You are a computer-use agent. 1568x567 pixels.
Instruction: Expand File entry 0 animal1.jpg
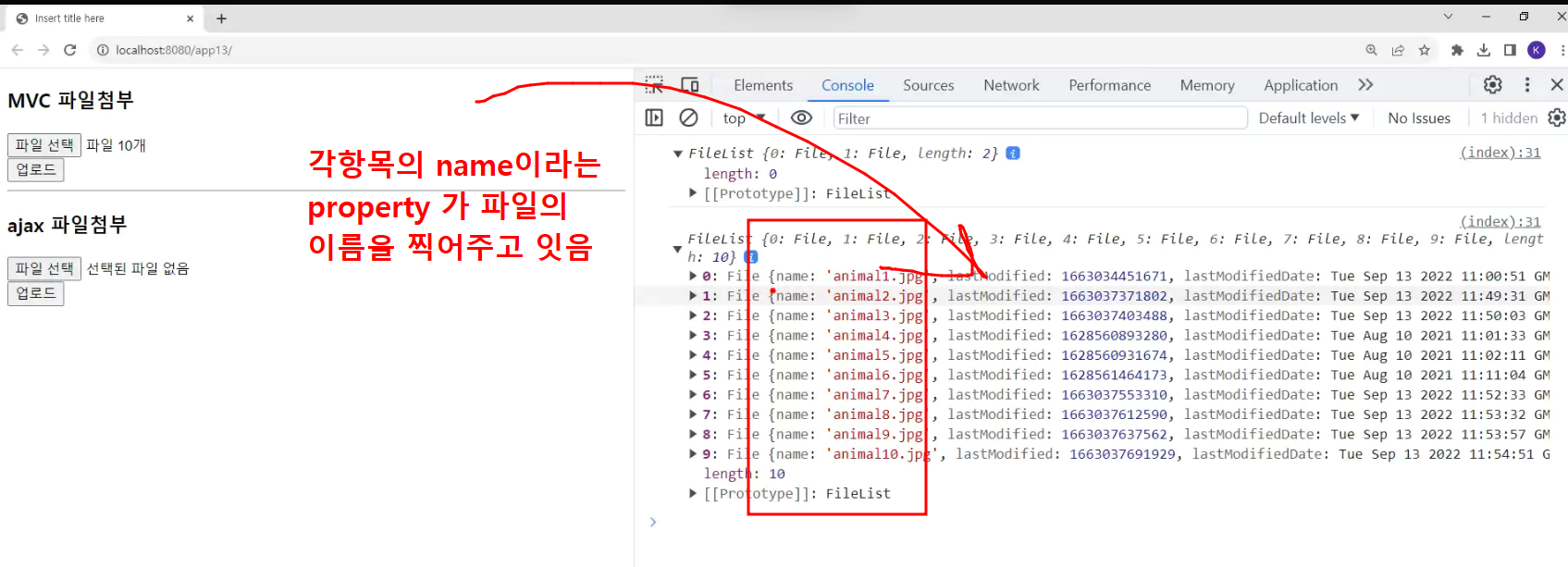(x=693, y=276)
